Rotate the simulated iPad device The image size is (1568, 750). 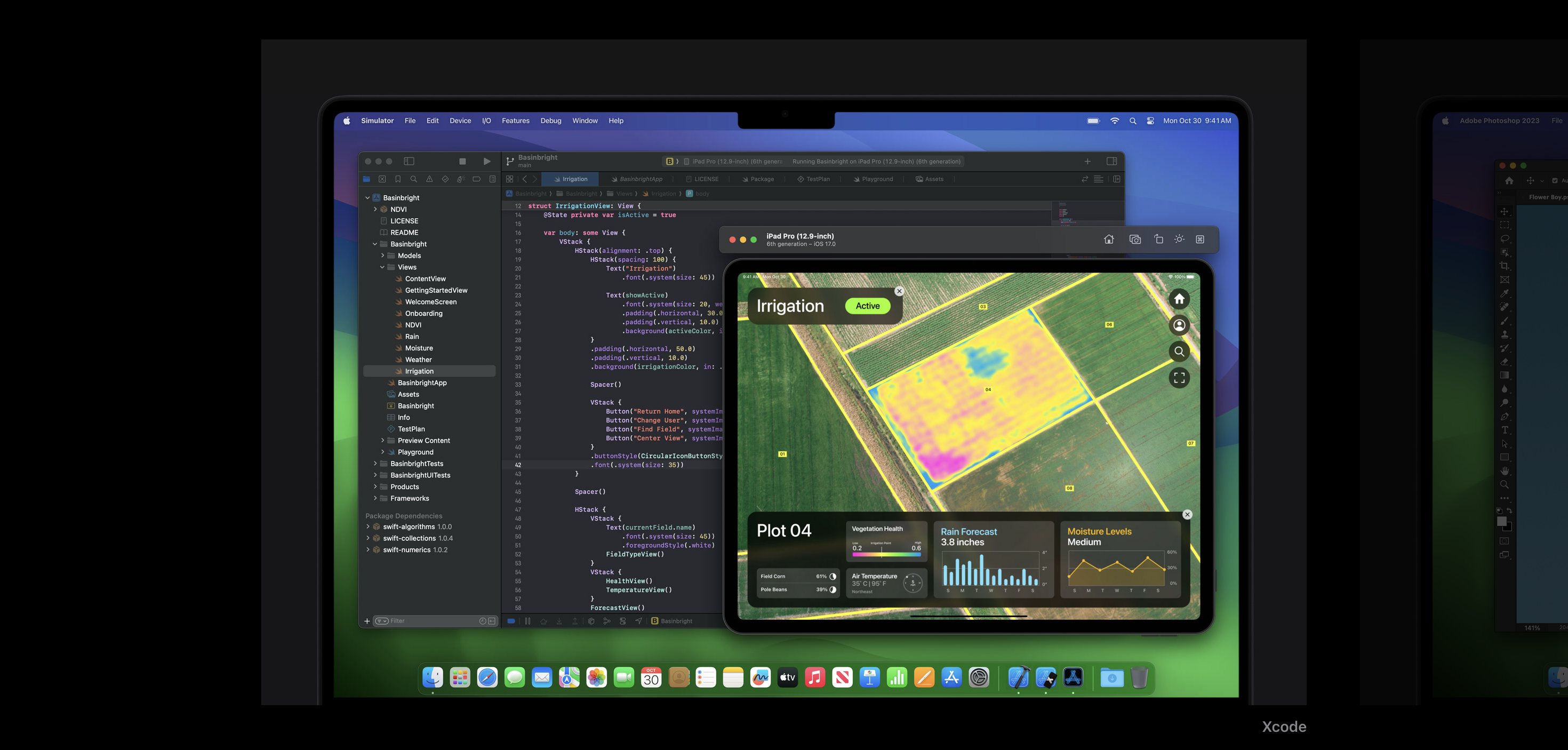[x=1158, y=240]
